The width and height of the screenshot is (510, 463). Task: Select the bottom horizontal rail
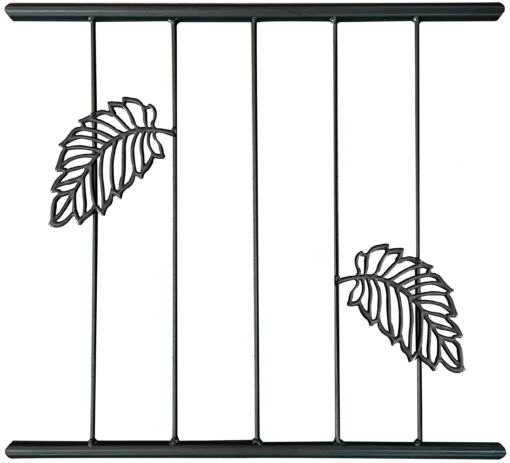tap(255, 450)
